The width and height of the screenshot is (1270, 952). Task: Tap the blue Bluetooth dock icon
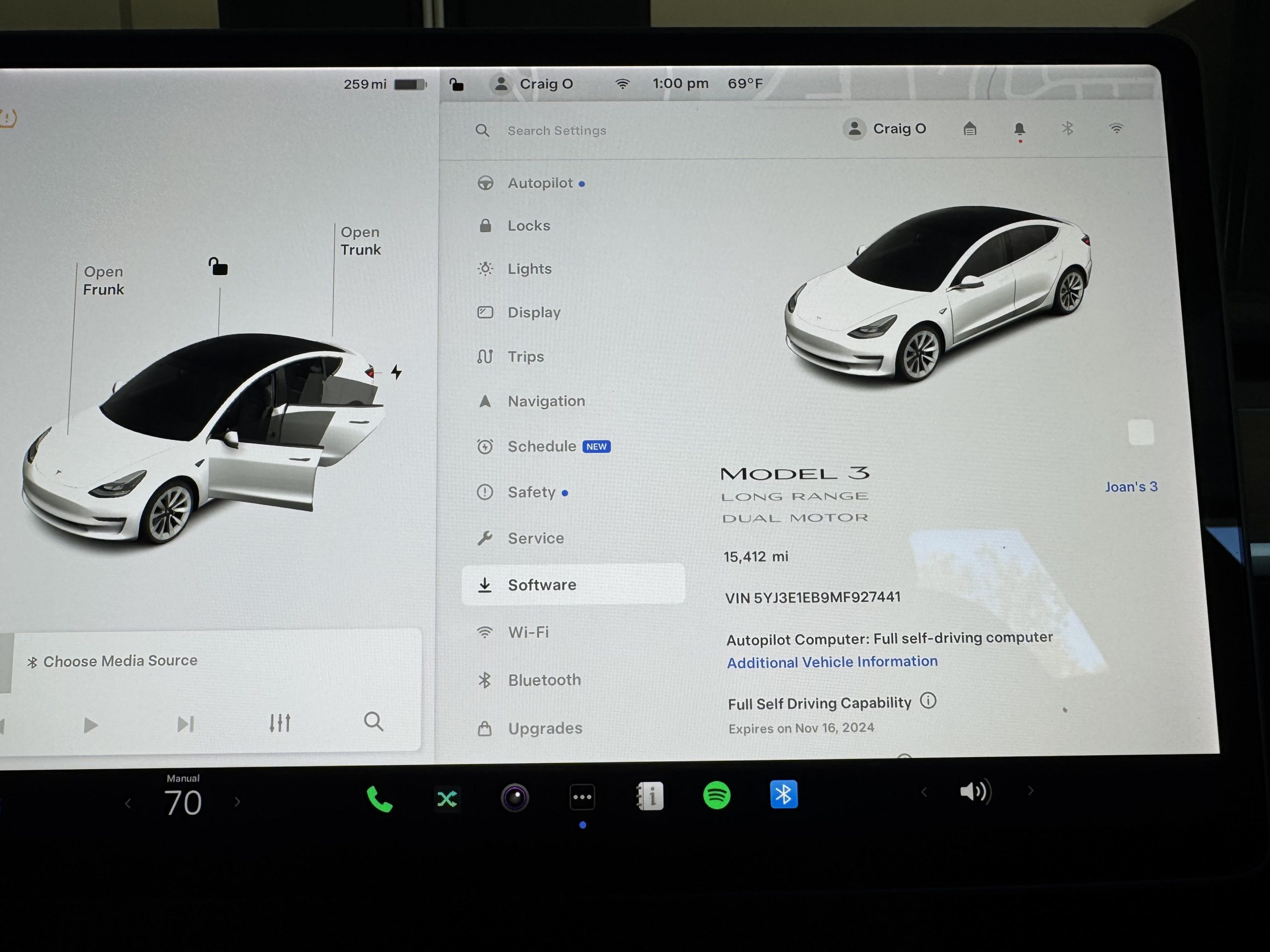[x=784, y=795]
